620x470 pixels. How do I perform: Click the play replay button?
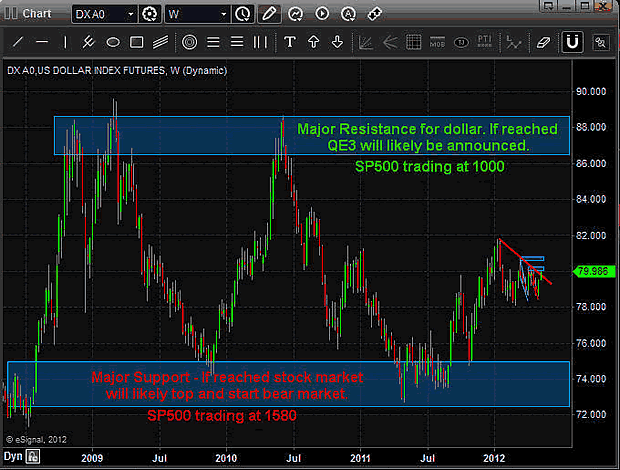coord(322,14)
